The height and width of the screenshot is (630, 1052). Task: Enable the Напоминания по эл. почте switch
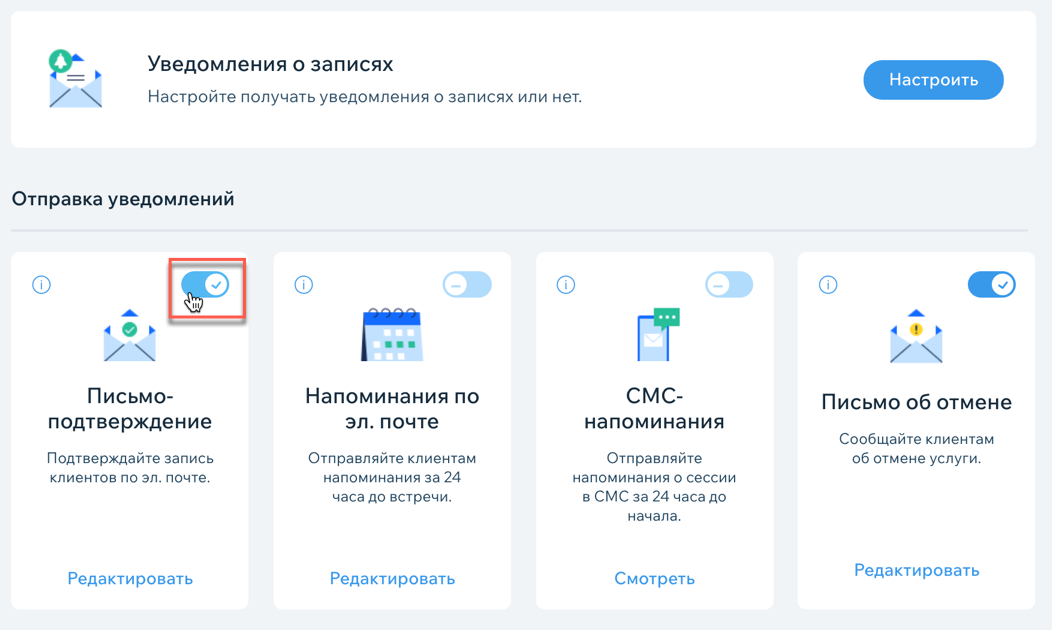point(467,284)
